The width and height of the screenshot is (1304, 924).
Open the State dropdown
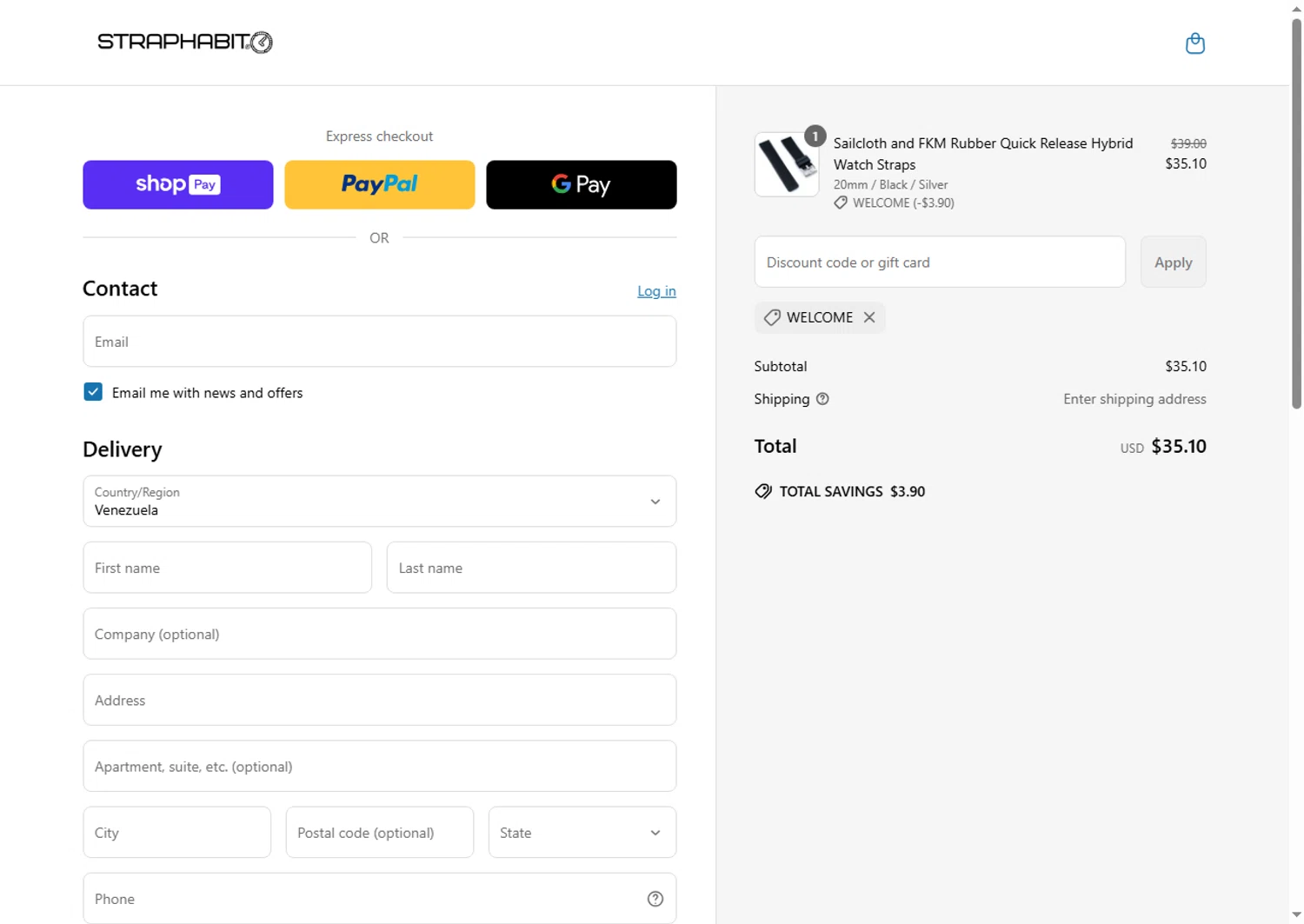(x=582, y=832)
